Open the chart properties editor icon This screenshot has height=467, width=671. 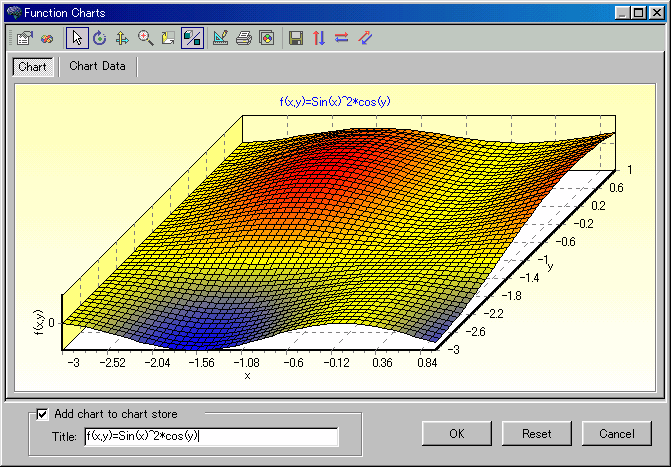(25, 39)
